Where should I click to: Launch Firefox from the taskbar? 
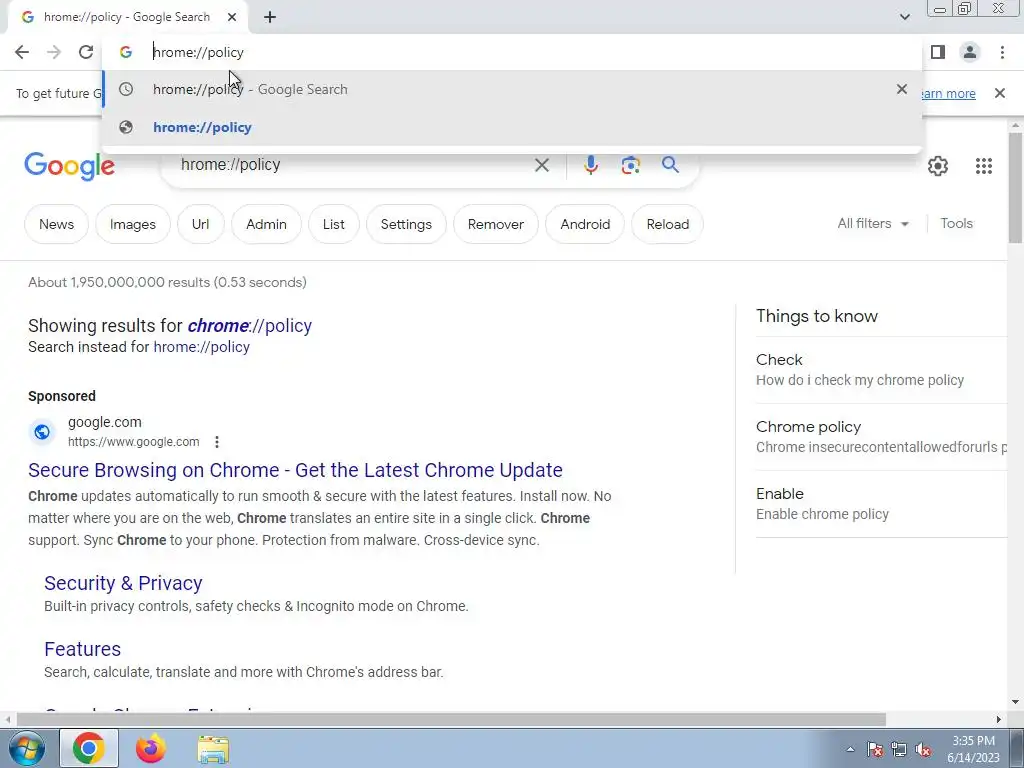click(x=151, y=748)
